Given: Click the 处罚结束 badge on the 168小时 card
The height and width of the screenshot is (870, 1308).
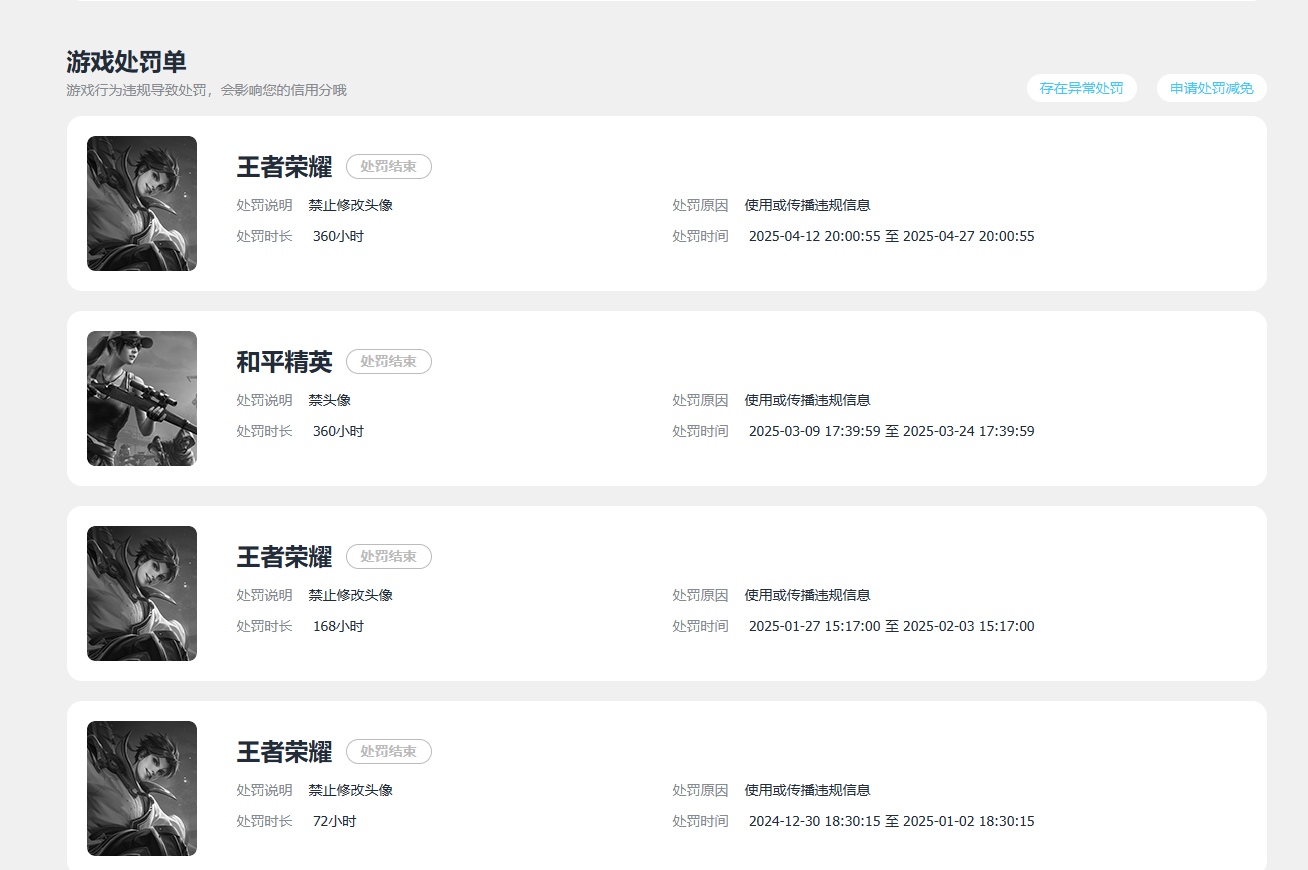Looking at the screenshot, I should 389,556.
